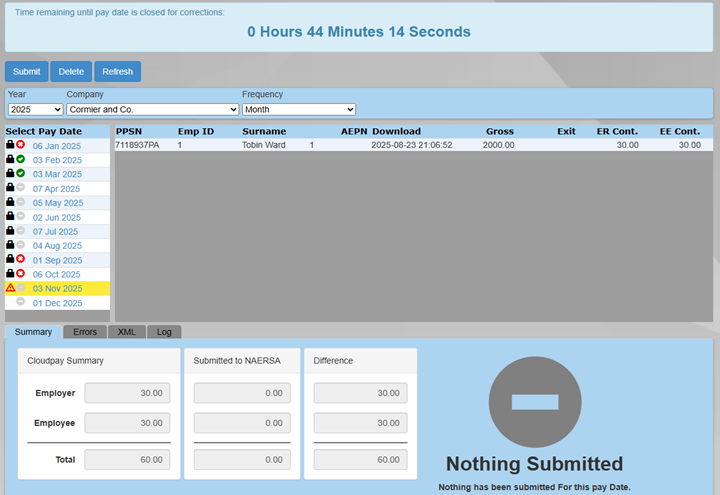Click the green check icon beside 03 Feb 2025

click(x=20, y=159)
